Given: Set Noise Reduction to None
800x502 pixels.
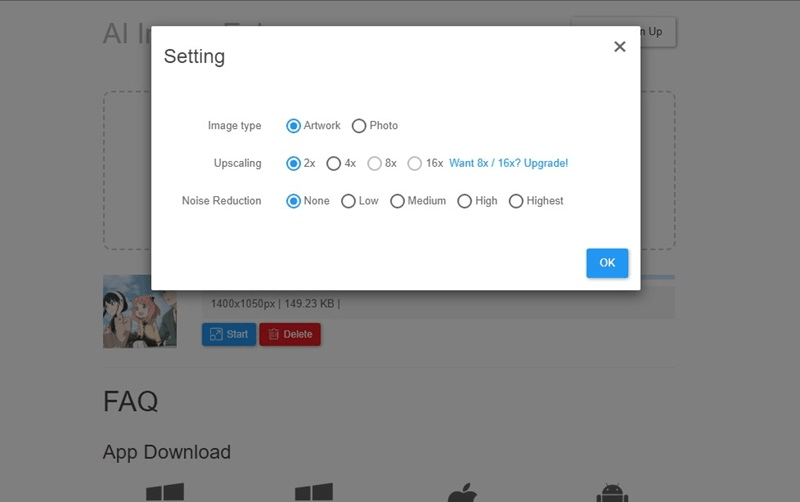Looking at the screenshot, I should pos(294,201).
